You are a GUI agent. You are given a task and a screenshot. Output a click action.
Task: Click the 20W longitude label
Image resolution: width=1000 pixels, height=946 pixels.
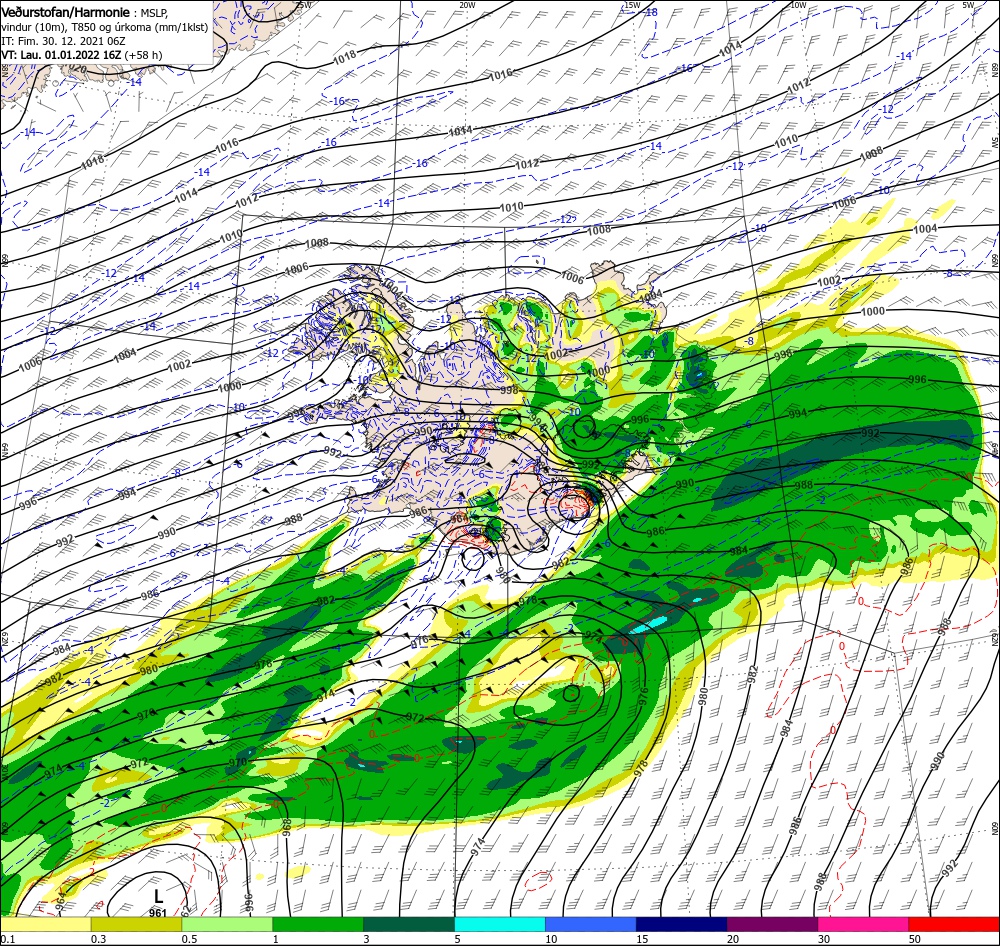pos(467,4)
